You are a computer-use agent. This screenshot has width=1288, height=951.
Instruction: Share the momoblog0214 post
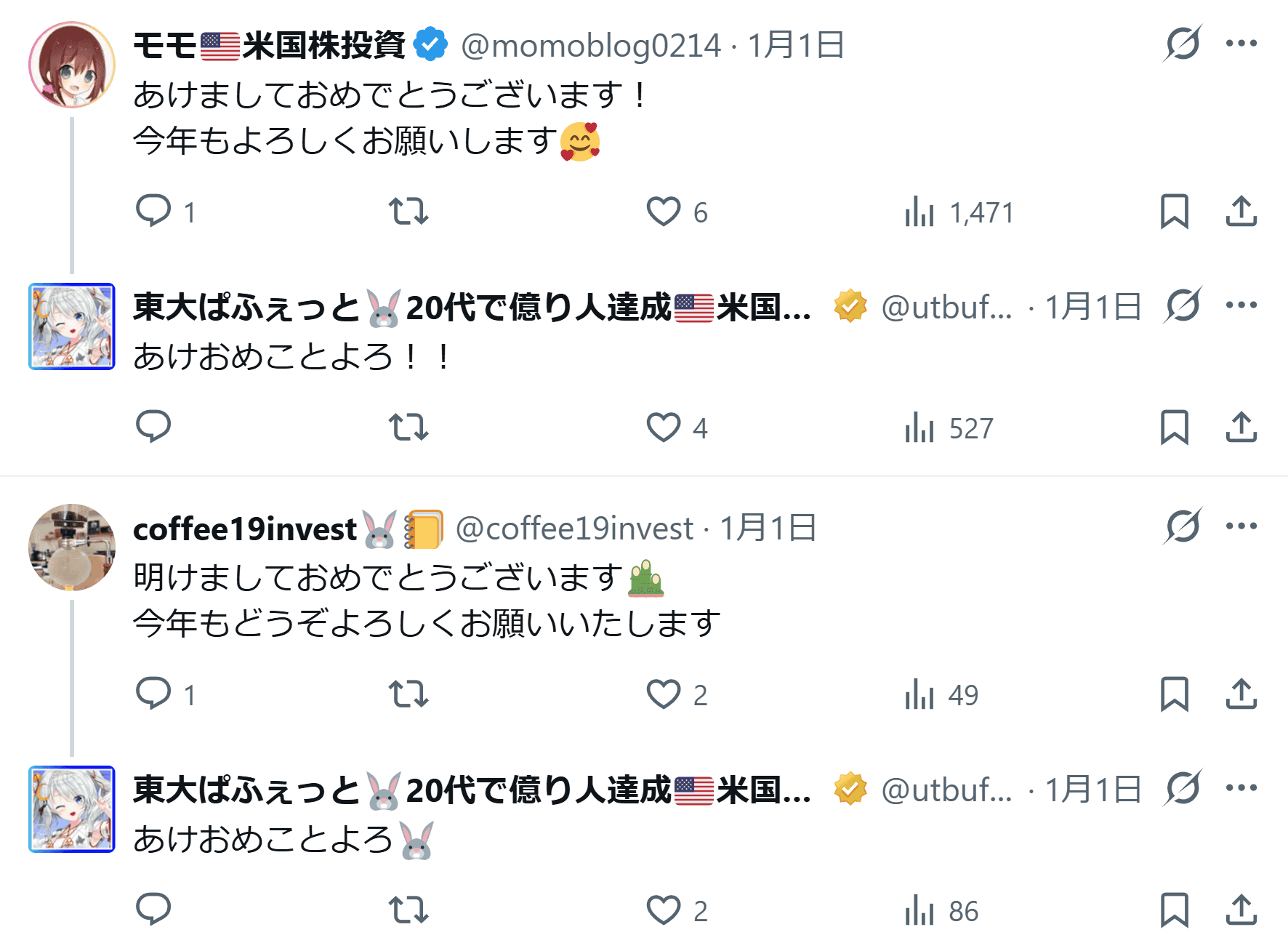[x=1241, y=212]
